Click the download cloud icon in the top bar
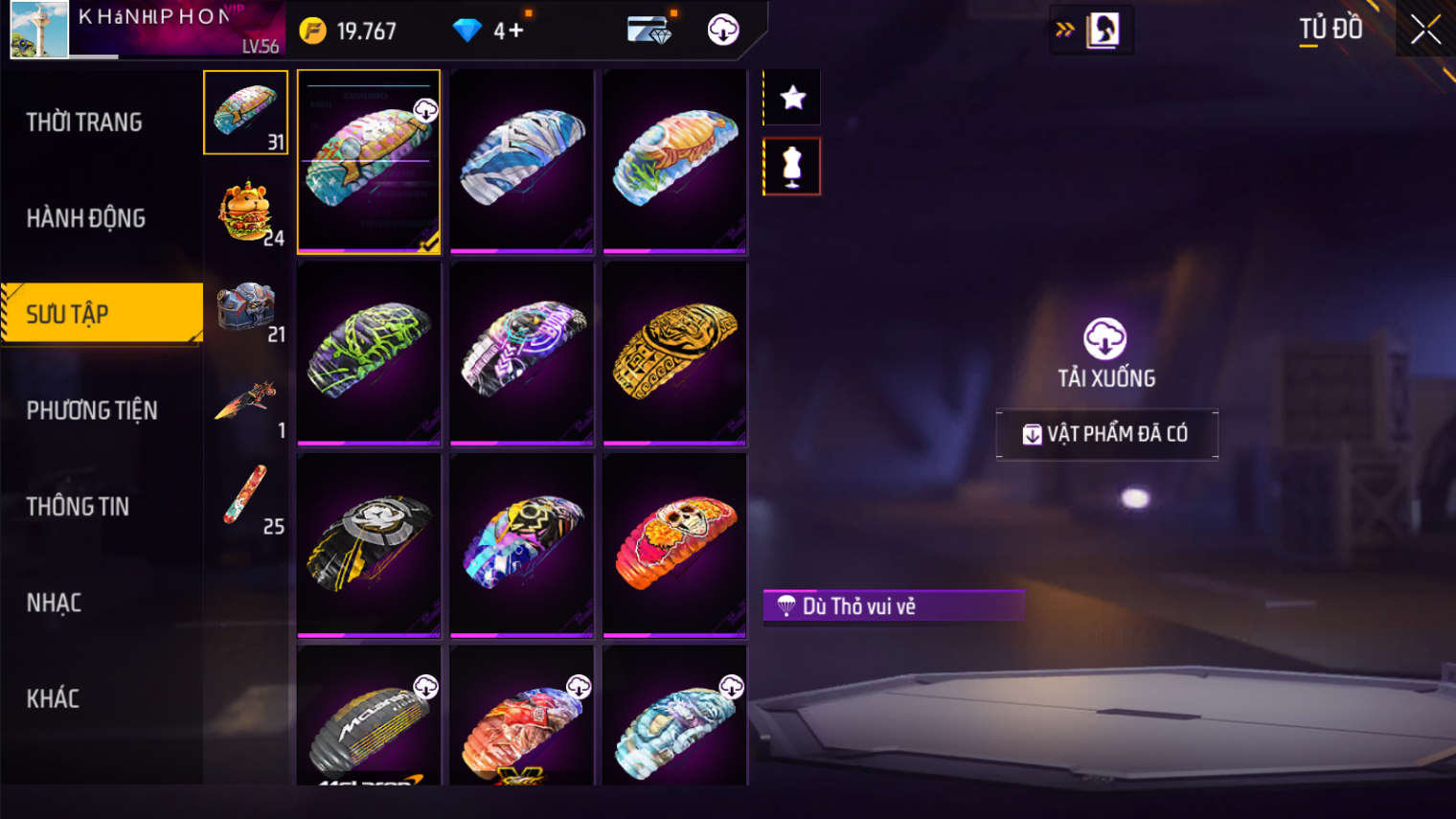1456x819 pixels. [723, 30]
